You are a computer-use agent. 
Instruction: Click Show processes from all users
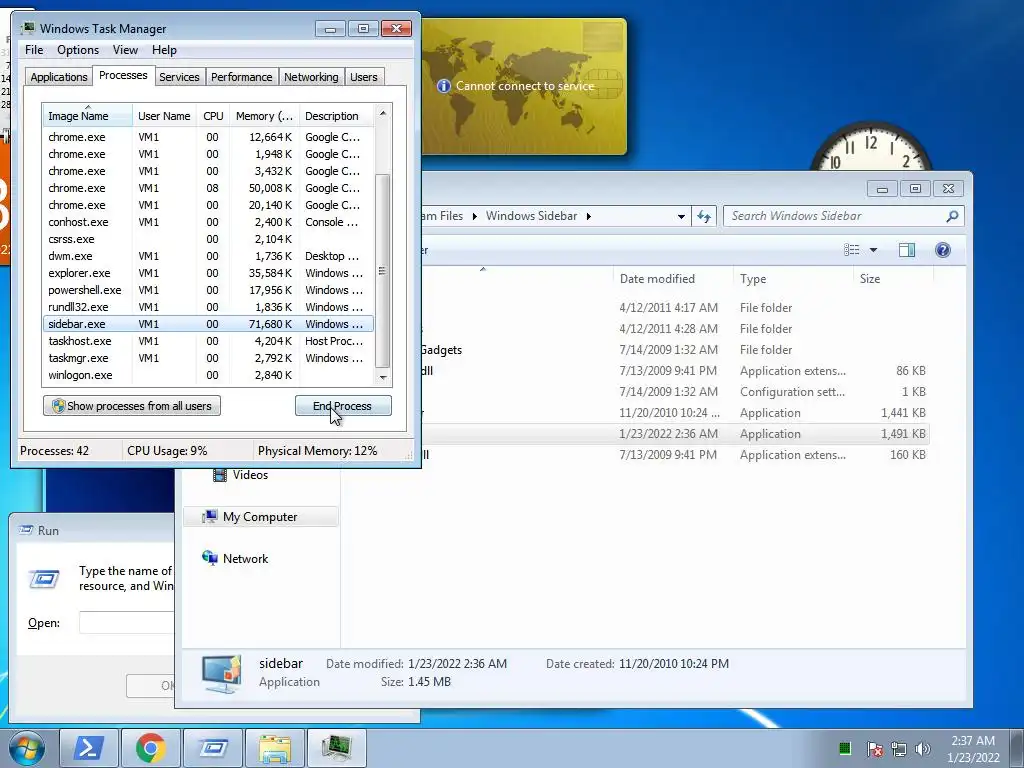point(132,406)
